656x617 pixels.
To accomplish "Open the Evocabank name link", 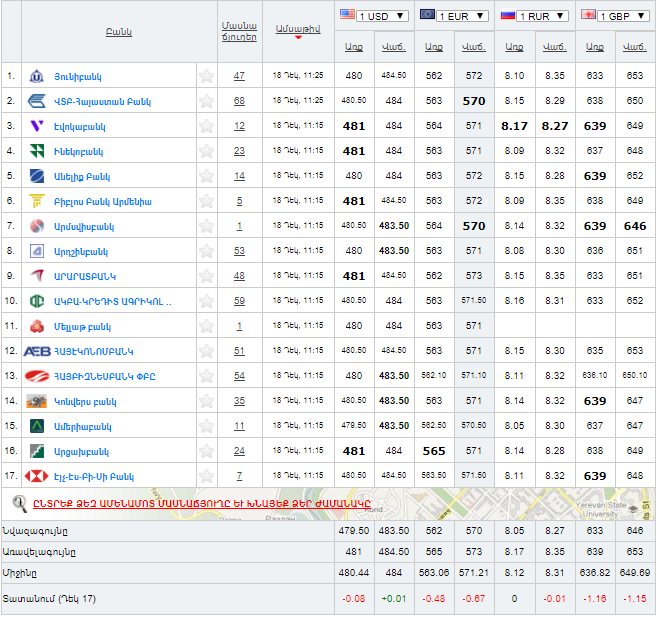I will (80, 127).
